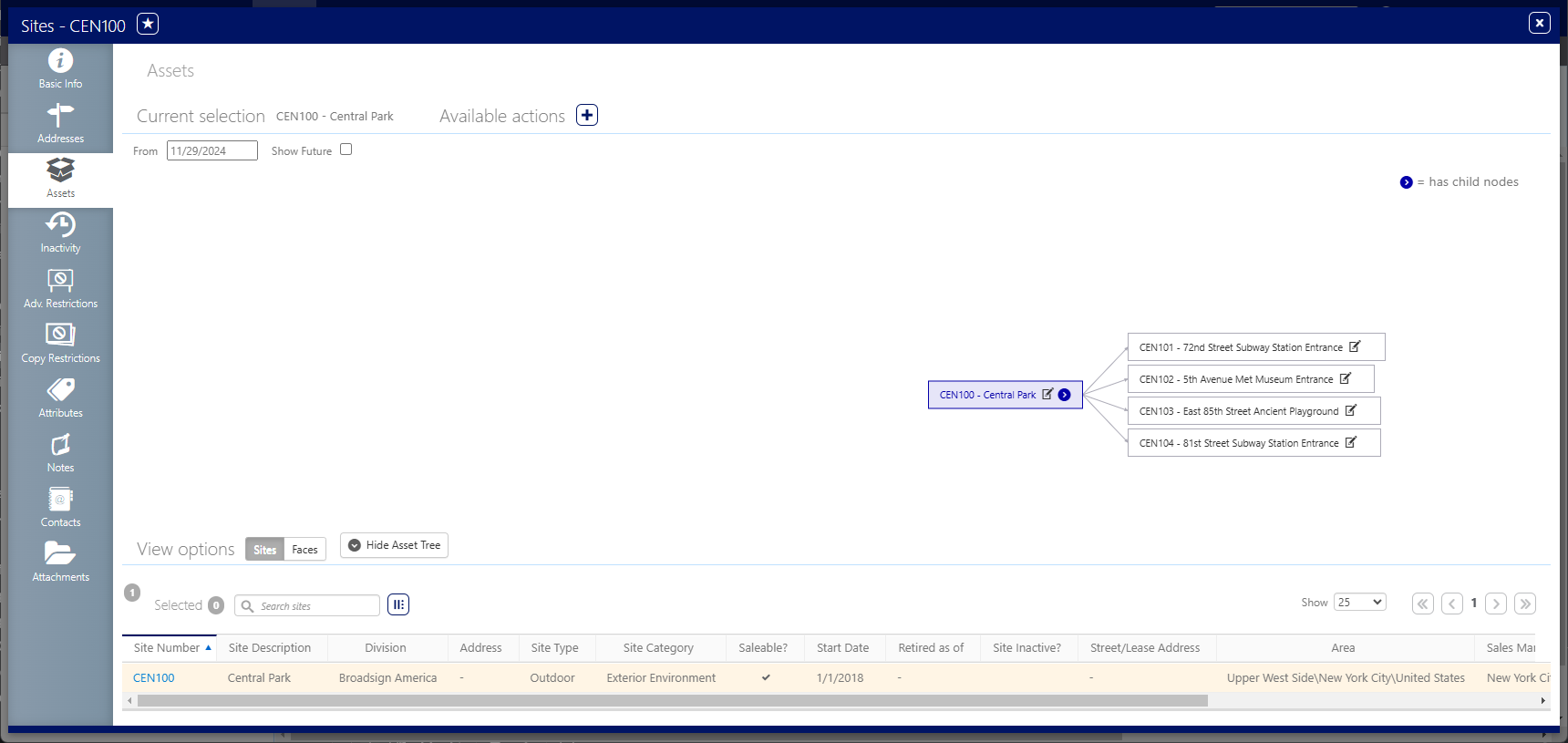The height and width of the screenshot is (743, 1568).
Task: Open the Notes section
Action: coord(60,454)
